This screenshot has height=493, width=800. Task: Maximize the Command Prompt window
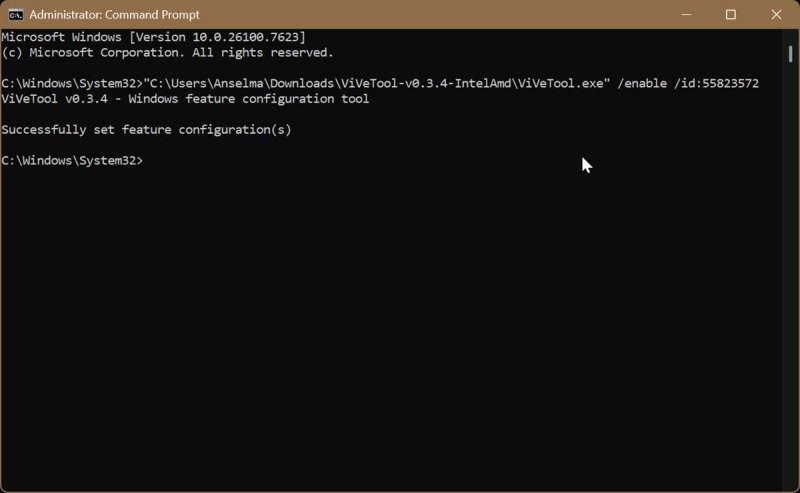[x=731, y=15]
